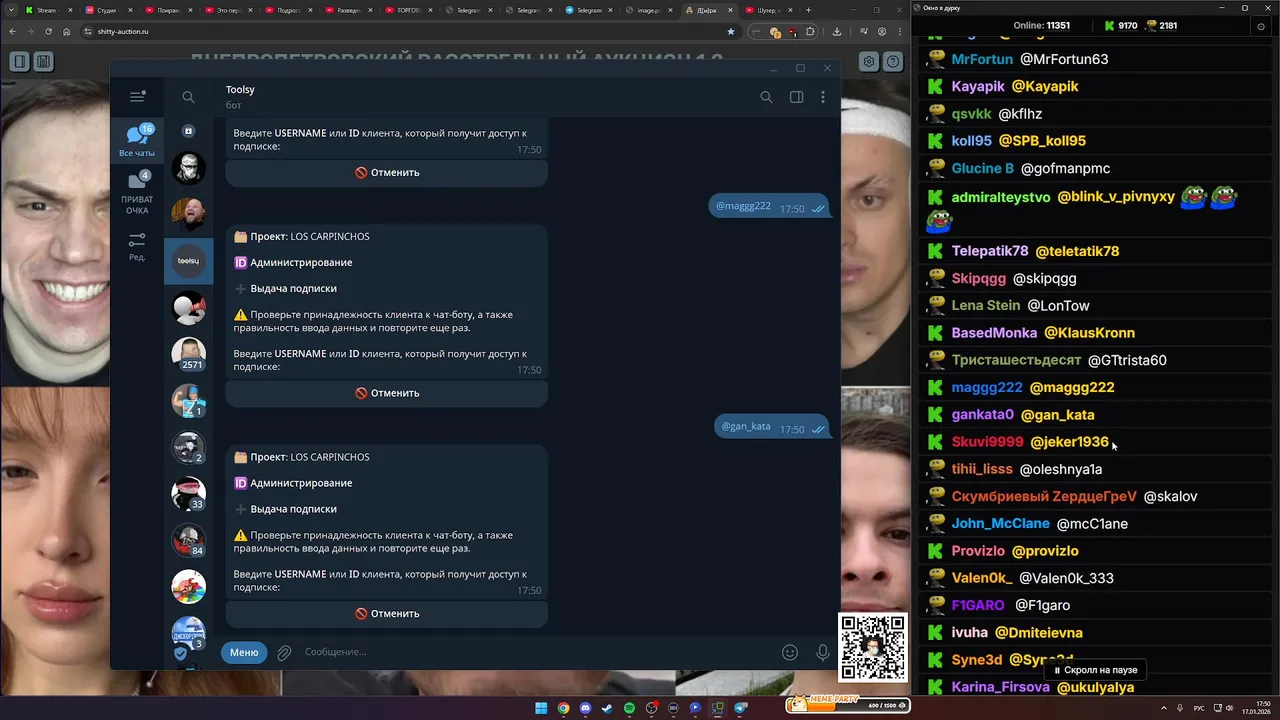Reload the shitty-auction.ru page

point(48,31)
